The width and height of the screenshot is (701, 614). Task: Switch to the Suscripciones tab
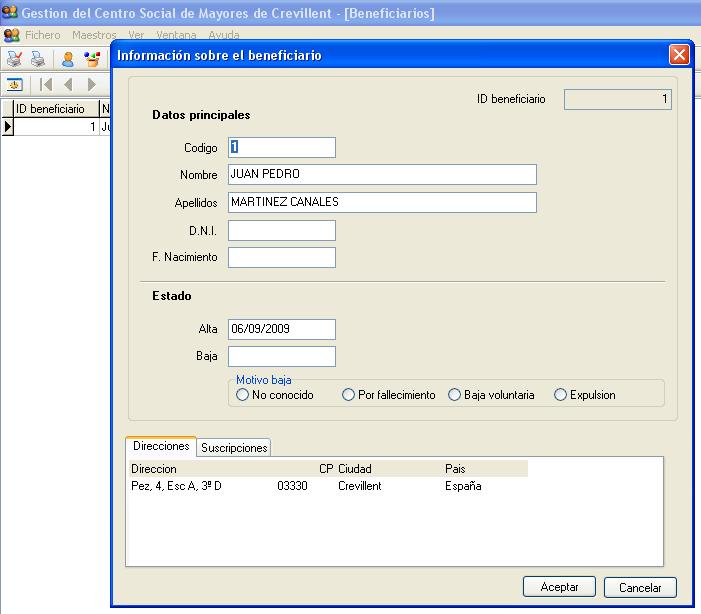[234, 448]
